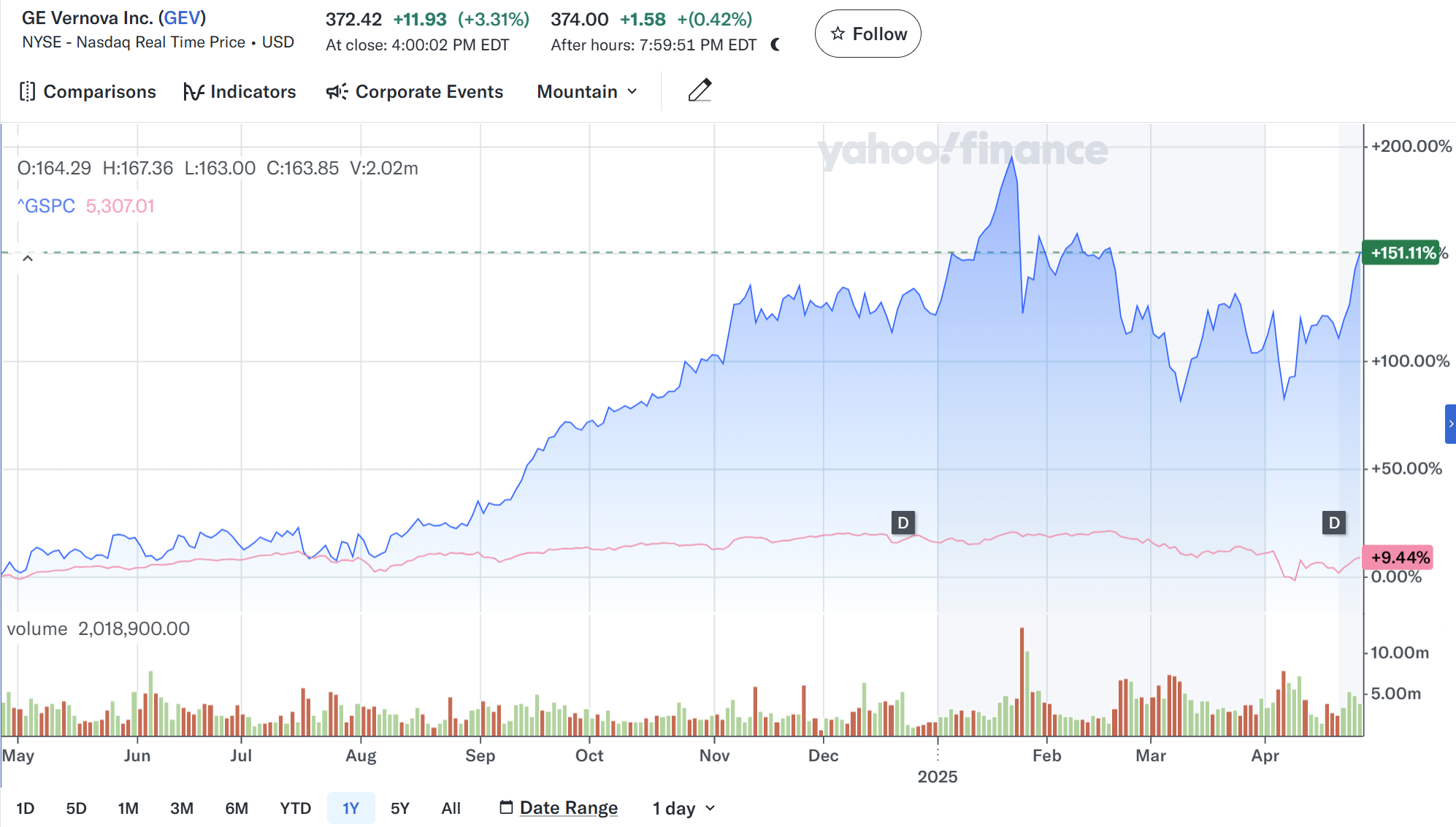Collapse the legend with the caret arrow
The height and width of the screenshot is (827, 1456).
click(x=28, y=258)
